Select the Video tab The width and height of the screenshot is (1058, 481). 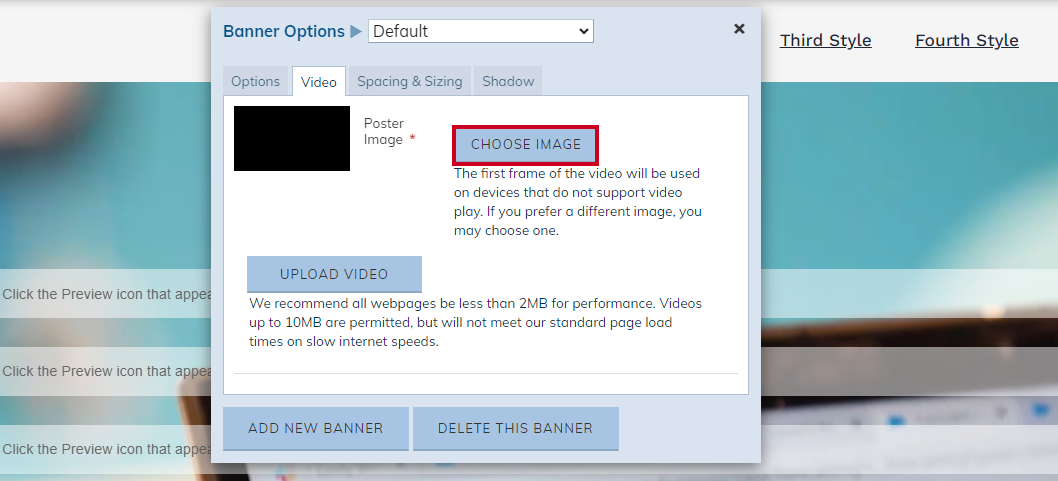point(318,82)
